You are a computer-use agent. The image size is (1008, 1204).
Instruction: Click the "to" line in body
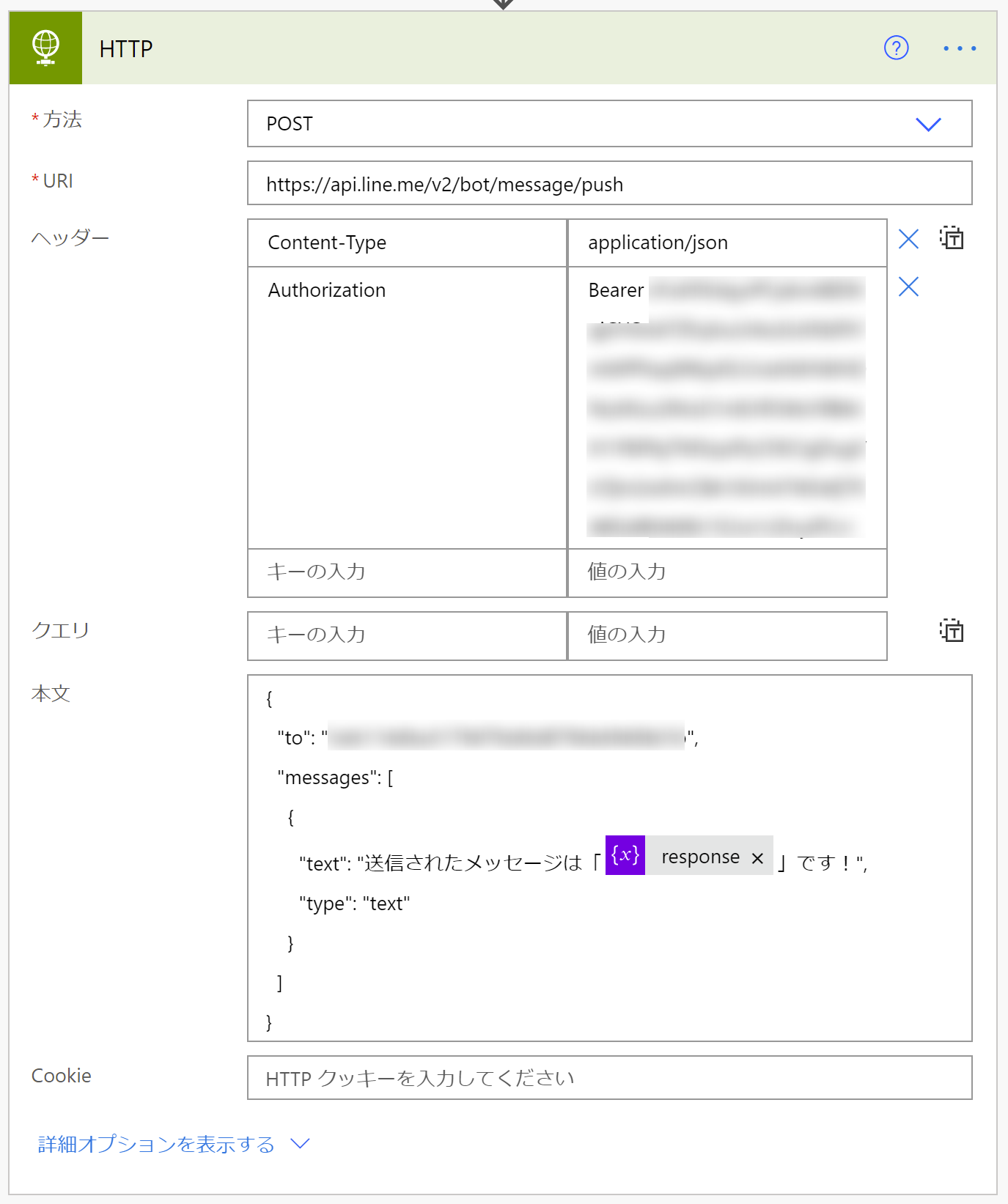488,738
